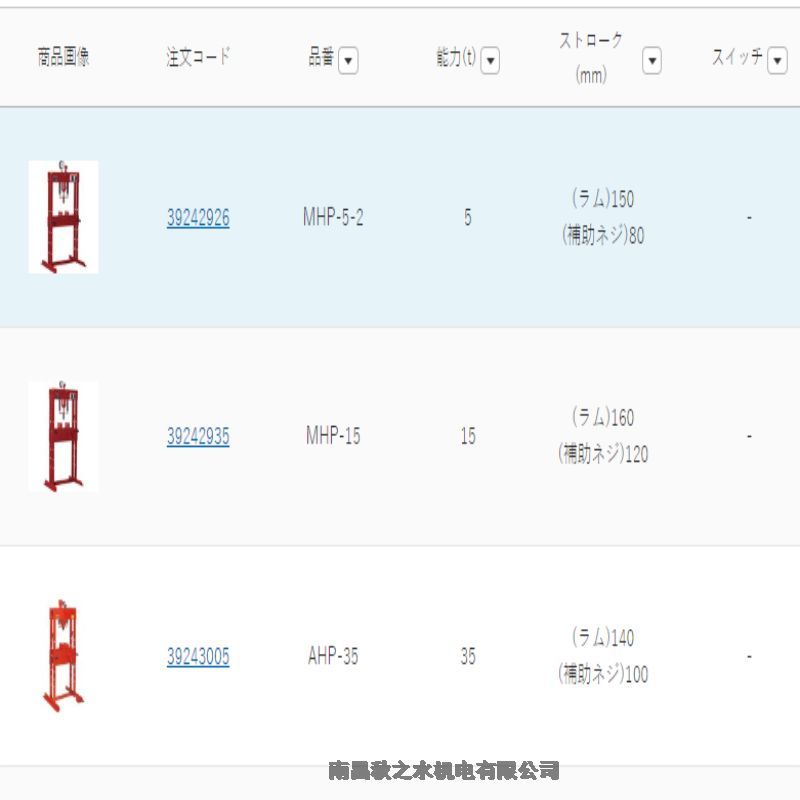Click the (ラム)160 stroke value cell
Image resolution: width=800 pixels, height=800 pixels.
click(602, 418)
